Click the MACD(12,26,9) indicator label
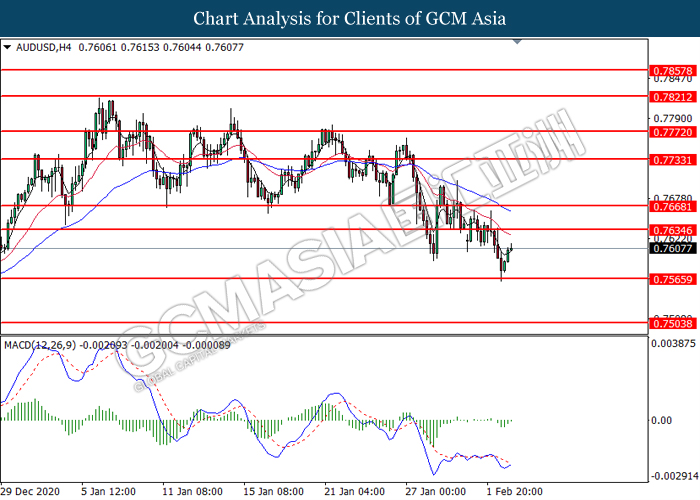Screen dimensions: 700x500 point(40,345)
